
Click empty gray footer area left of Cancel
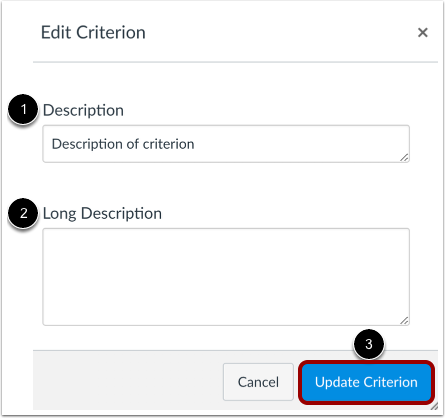click(127, 381)
